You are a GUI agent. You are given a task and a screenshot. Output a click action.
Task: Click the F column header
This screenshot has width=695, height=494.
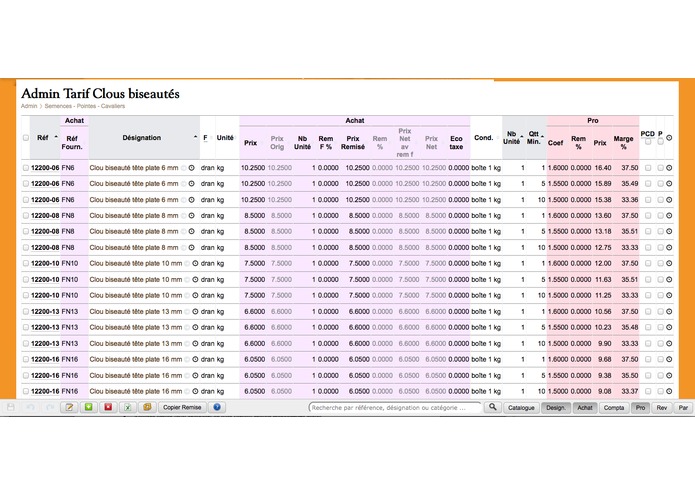(205, 138)
